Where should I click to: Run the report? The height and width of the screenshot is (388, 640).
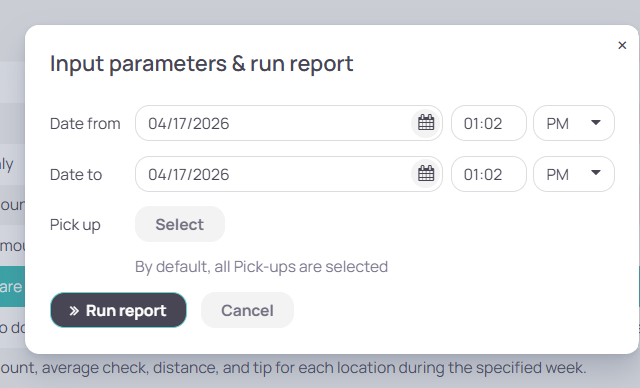118,310
